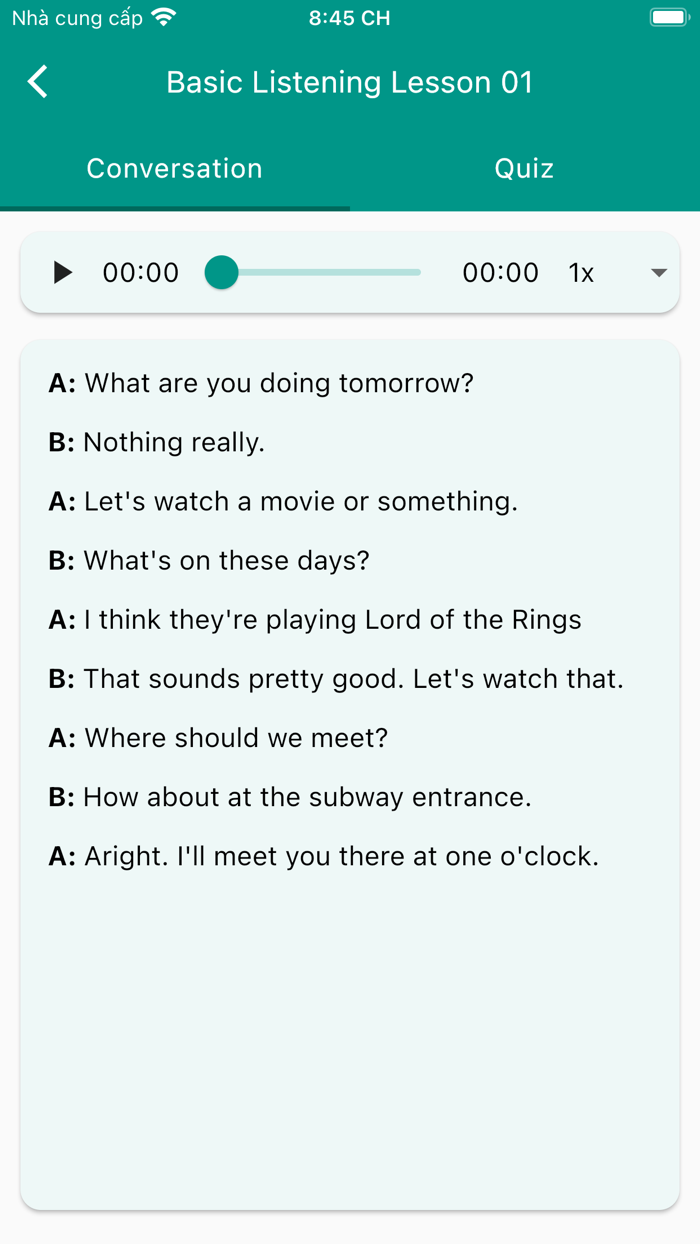Select the line 'What are you doing tomorrow?'

point(262,383)
